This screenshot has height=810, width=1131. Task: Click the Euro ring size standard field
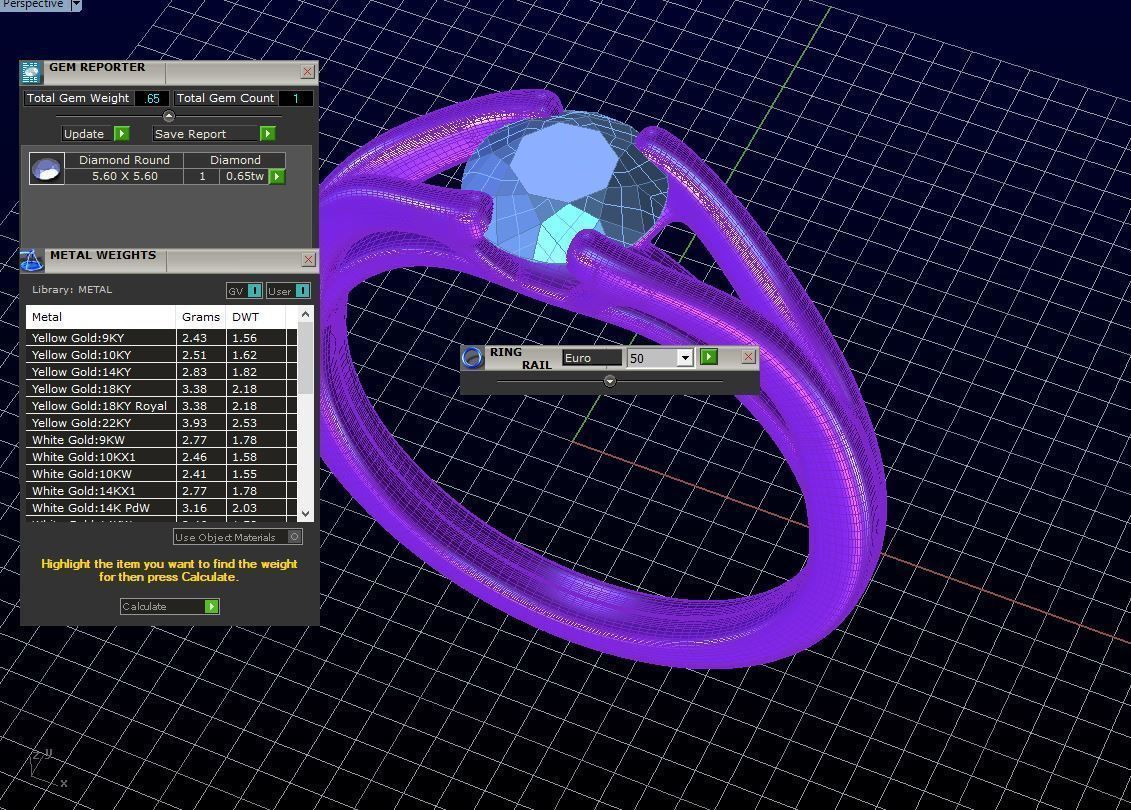pyautogui.click(x=591, y=358)
